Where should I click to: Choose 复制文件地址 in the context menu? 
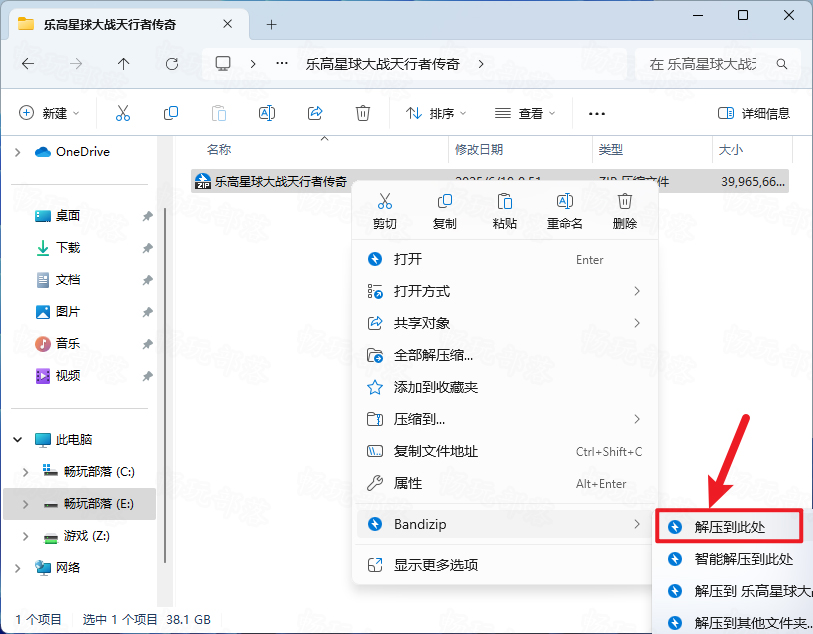tap(504, 452)
